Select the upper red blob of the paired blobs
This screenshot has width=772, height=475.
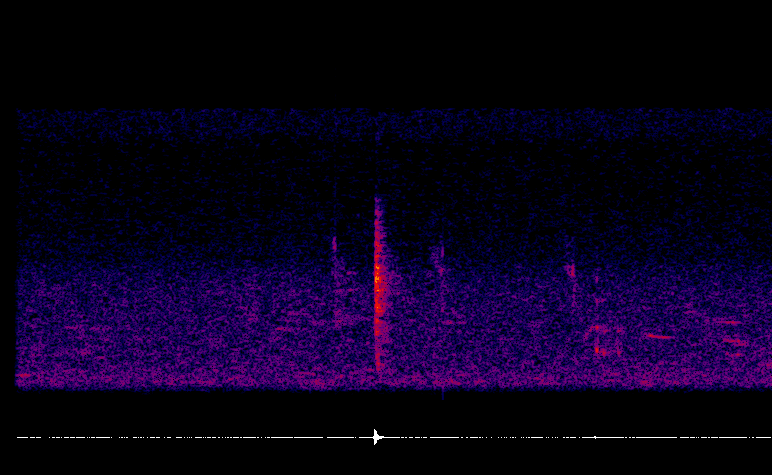click(597, 327)
